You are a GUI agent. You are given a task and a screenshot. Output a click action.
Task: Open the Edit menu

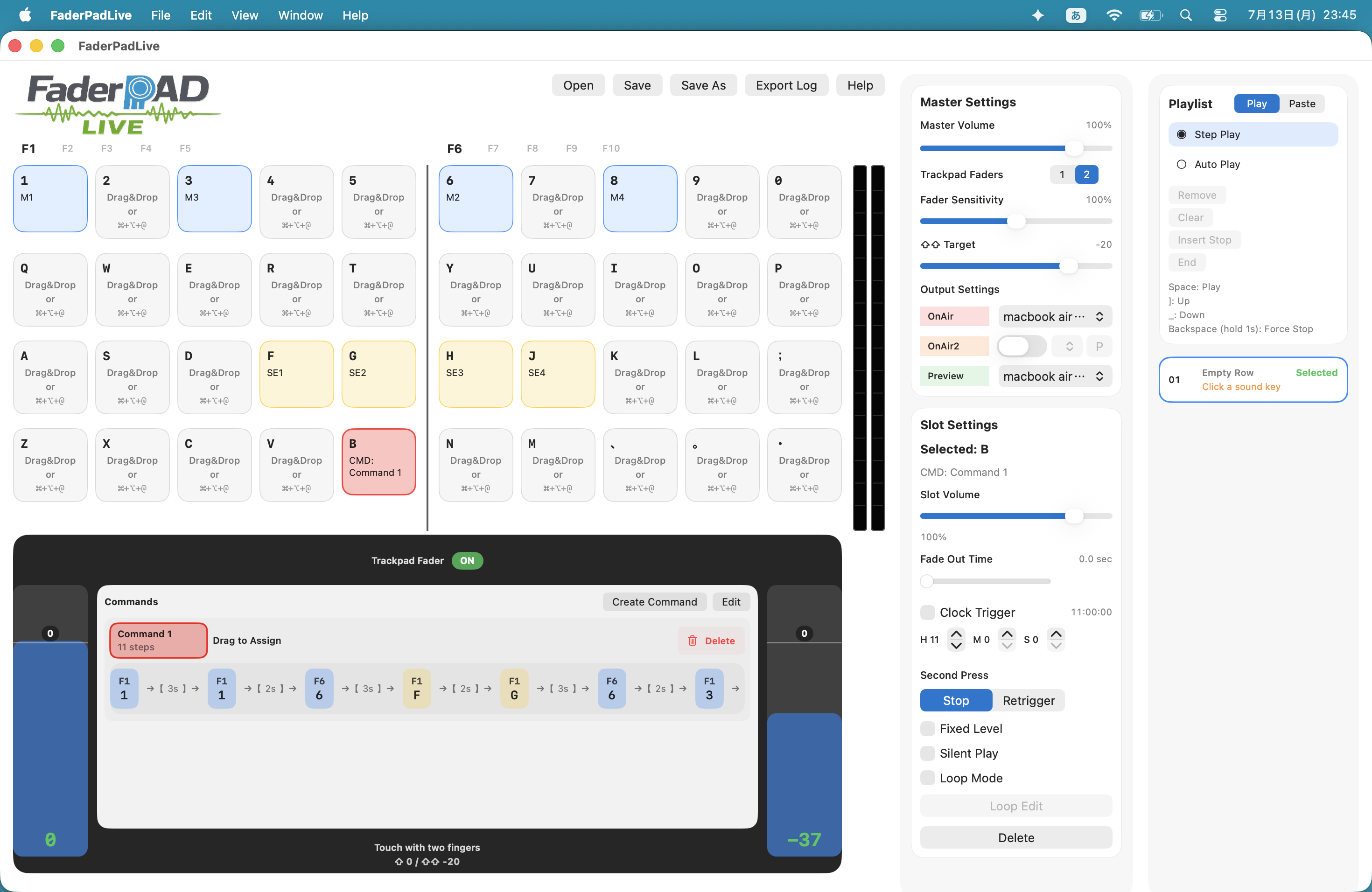click(x=201, y=15)
